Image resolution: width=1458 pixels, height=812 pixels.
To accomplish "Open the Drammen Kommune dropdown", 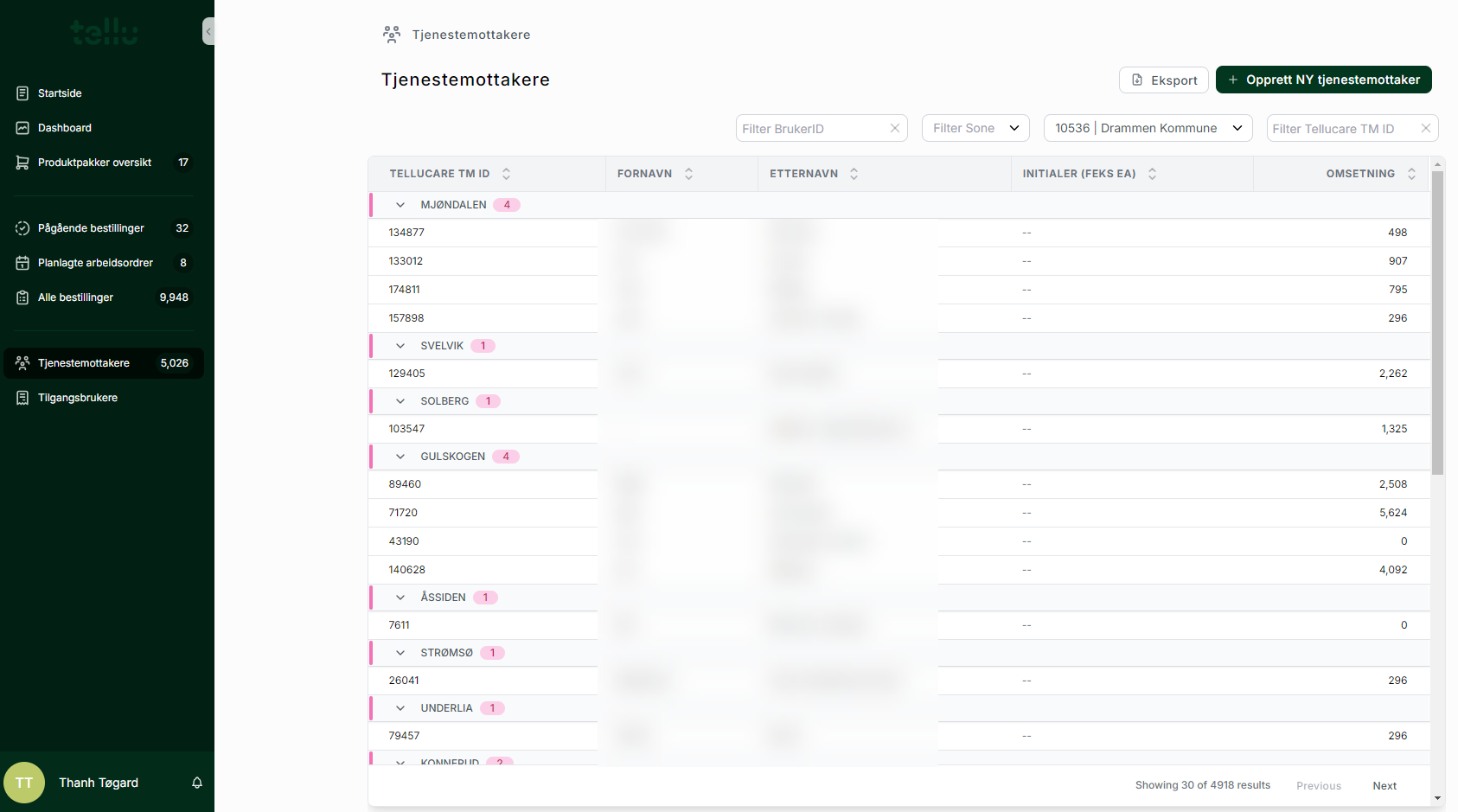I will coord(1148,128).
